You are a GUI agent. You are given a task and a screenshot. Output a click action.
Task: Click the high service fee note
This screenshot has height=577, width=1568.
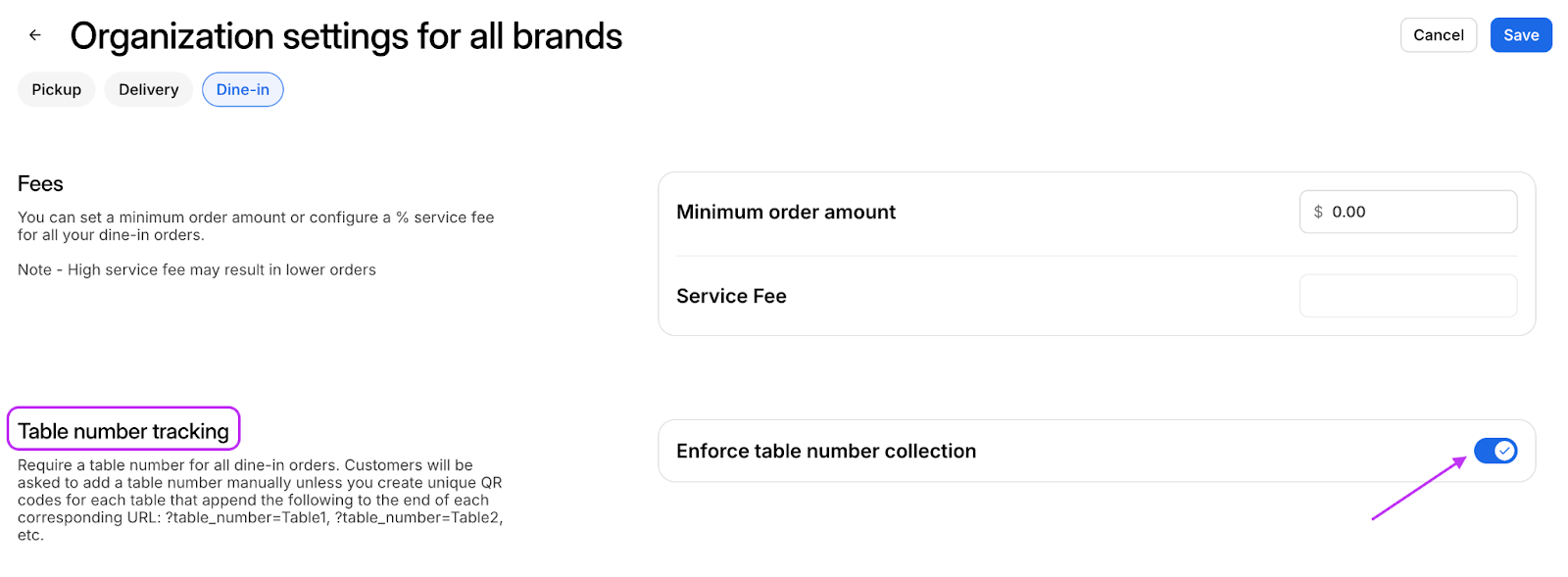click(x=197, y=269)
